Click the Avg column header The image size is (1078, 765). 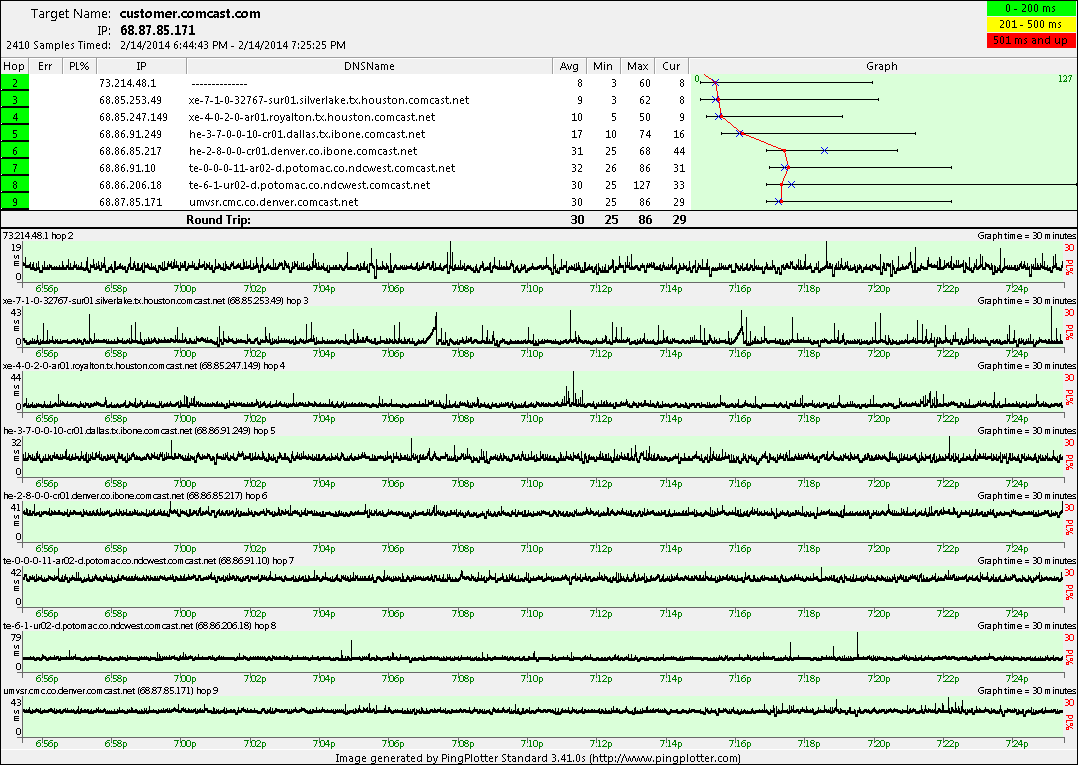point(570,66)
